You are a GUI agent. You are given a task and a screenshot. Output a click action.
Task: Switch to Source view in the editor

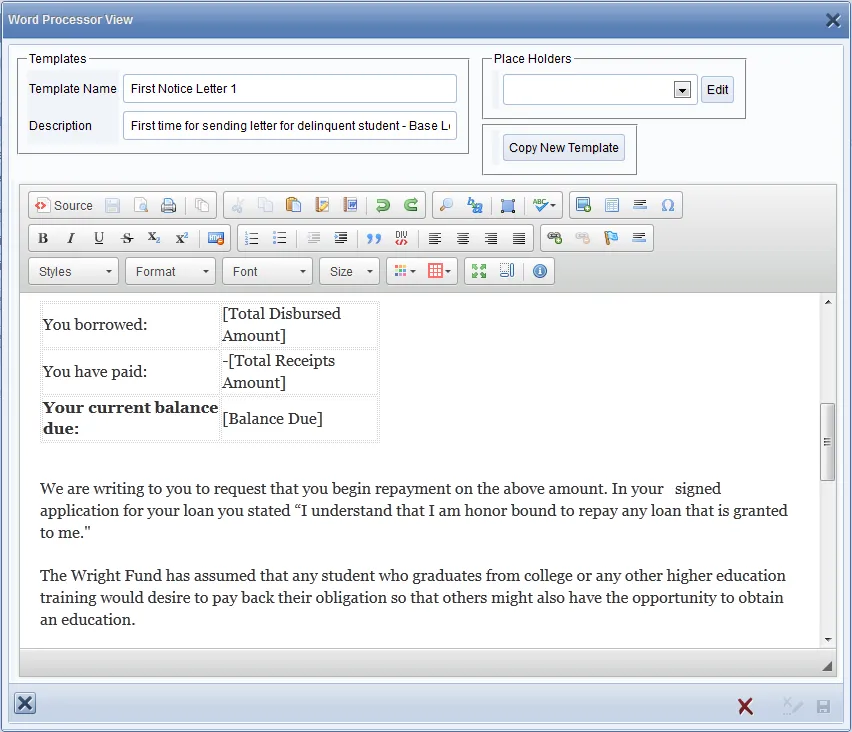[x=64, y=205]
